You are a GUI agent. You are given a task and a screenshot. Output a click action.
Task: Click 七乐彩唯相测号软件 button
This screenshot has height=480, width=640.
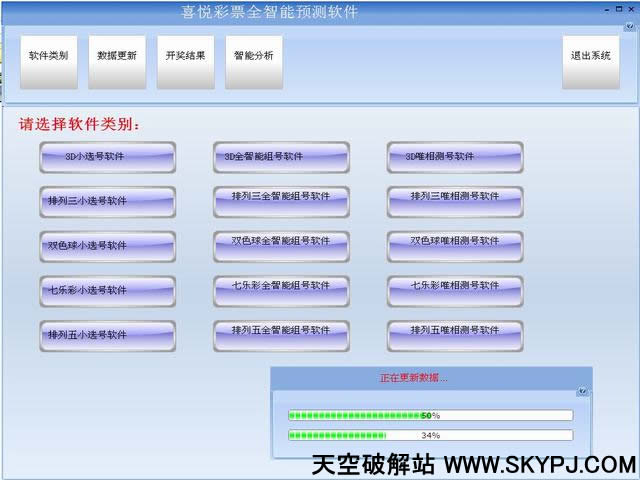pos(455,287)
